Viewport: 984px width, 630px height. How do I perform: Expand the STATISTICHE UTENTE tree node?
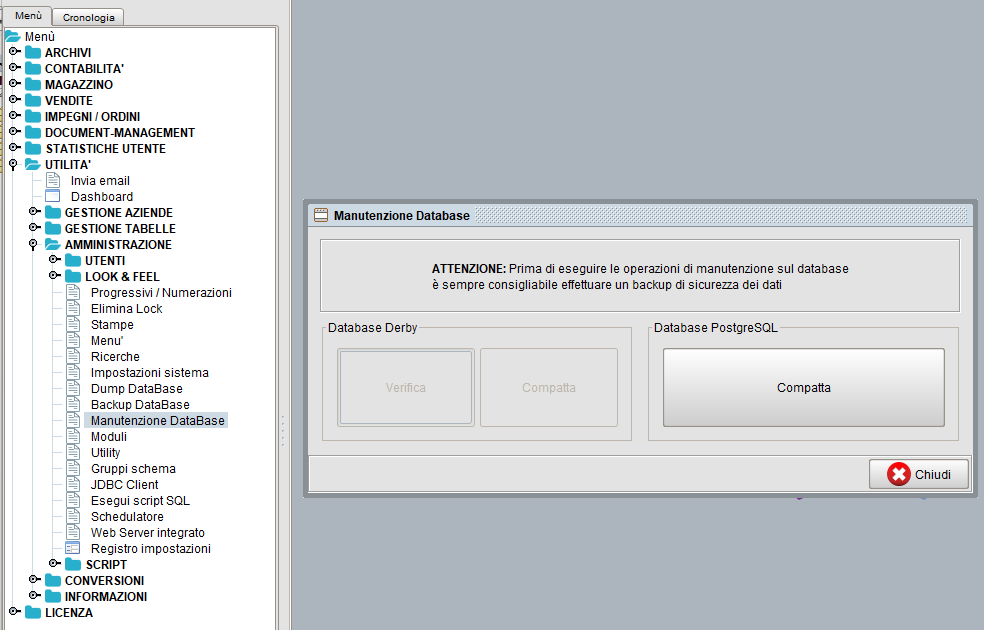click(x=14, y=147)
